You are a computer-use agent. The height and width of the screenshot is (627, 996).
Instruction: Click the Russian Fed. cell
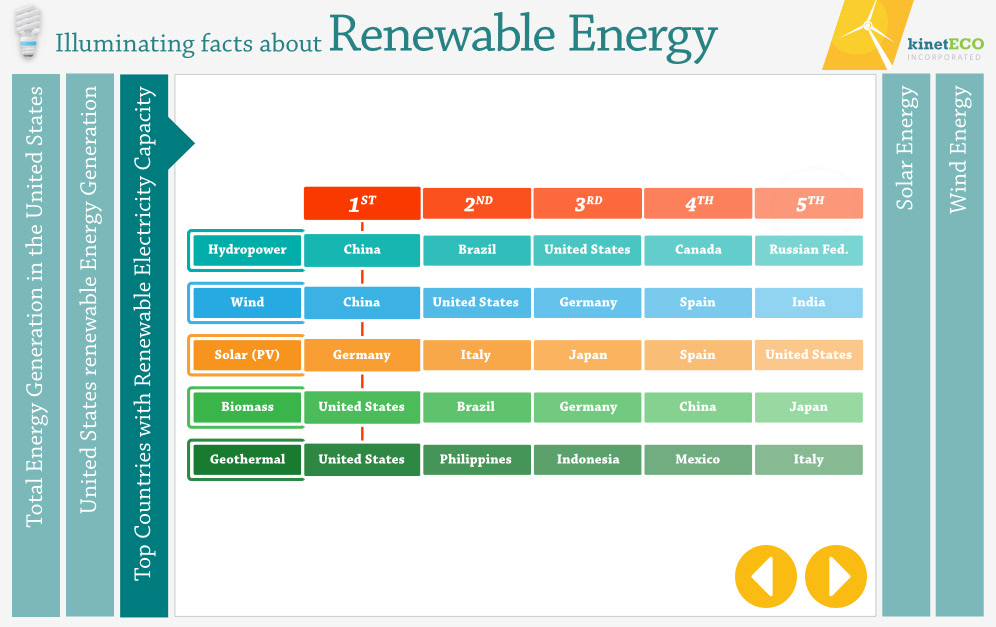coord(809,250)
